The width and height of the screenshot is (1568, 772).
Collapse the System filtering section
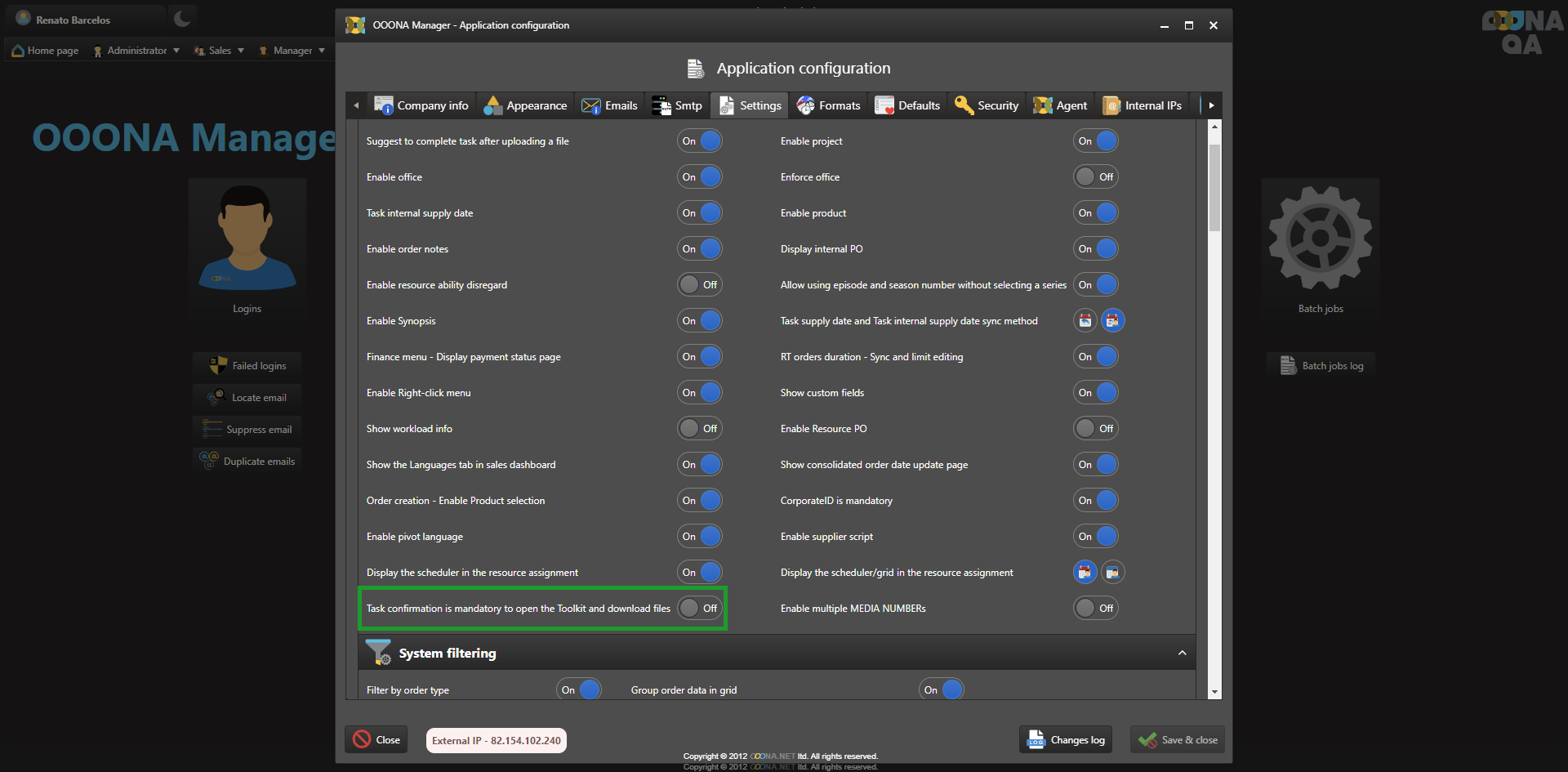click(x=1182, y=653)
